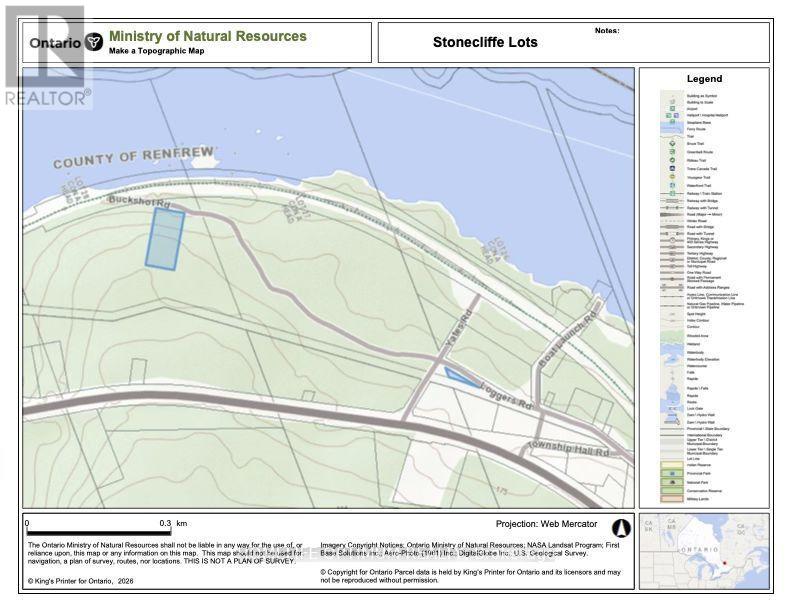
Task: Click the Military Lands legend swatch
Action: click(x=672, y=499)
